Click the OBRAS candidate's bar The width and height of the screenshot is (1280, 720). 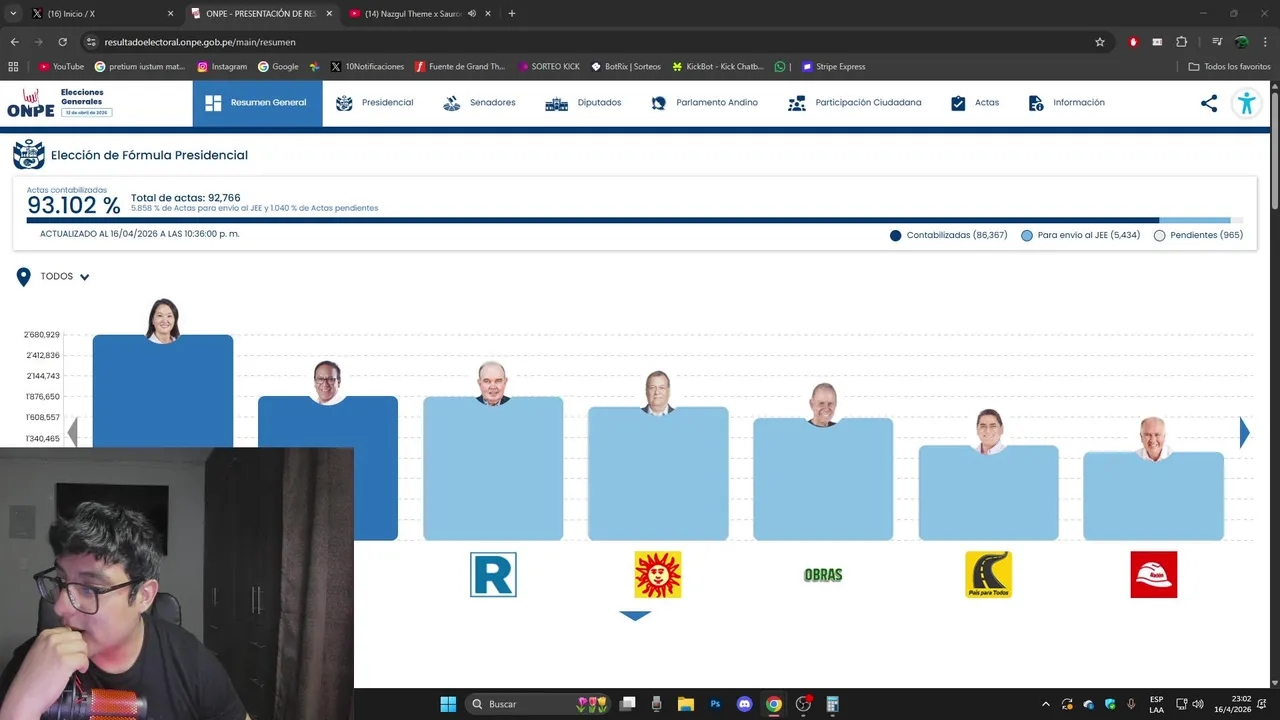pyautogui.click(x=823, y=479)
